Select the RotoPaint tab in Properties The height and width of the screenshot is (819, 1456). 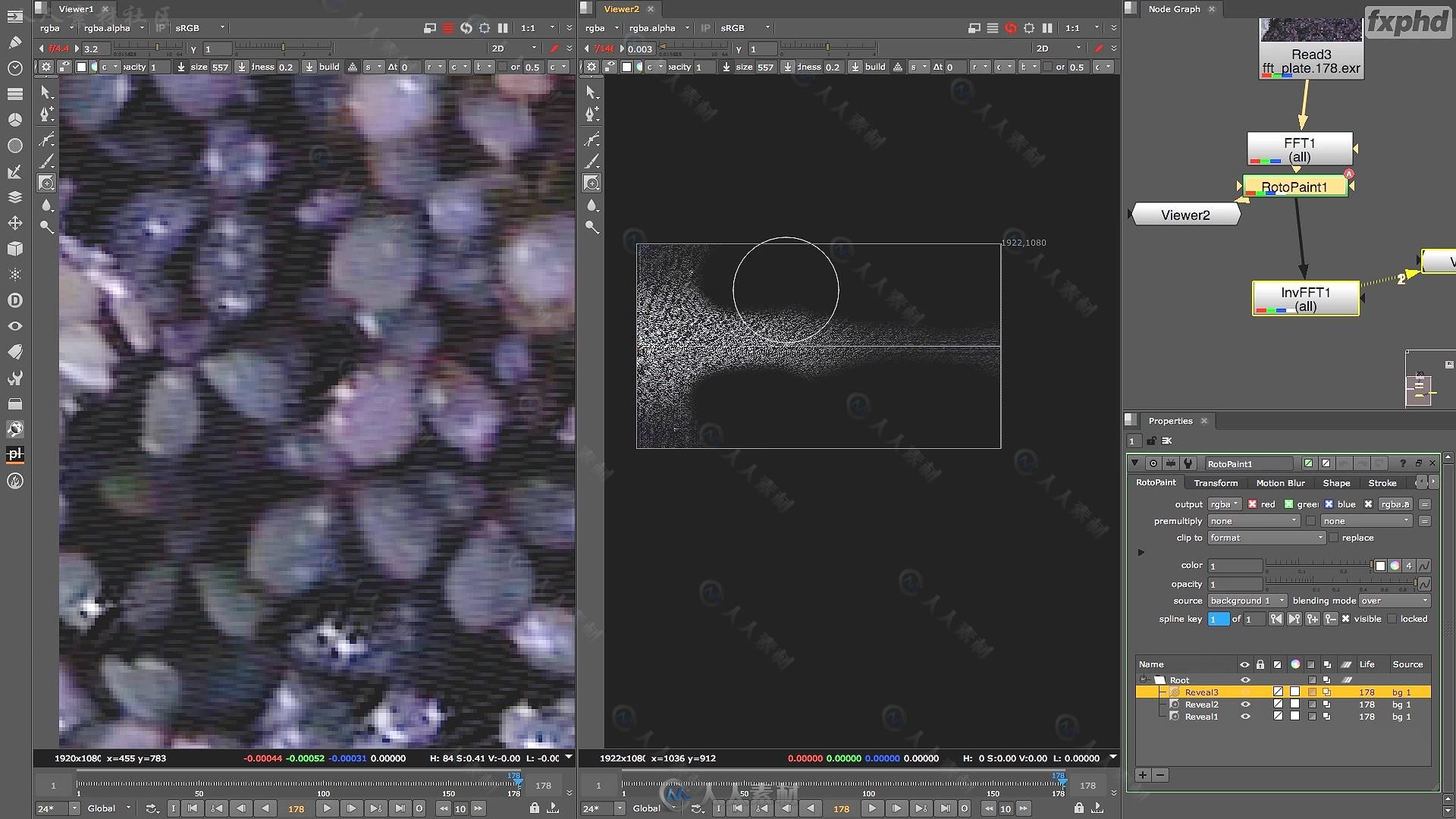1156,483
